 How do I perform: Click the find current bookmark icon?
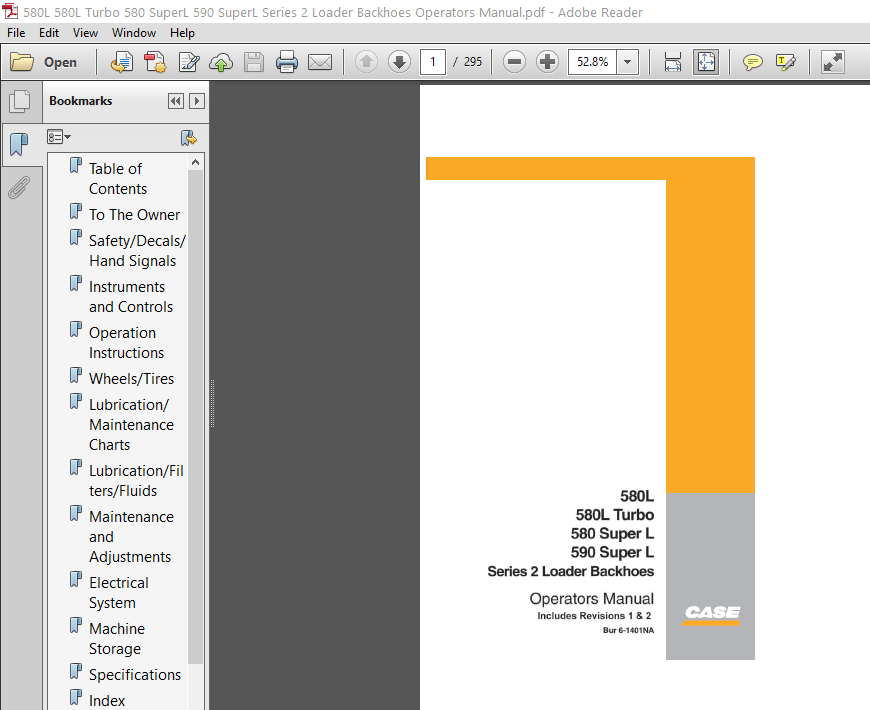pyautogui.click(x=189, y=138)
